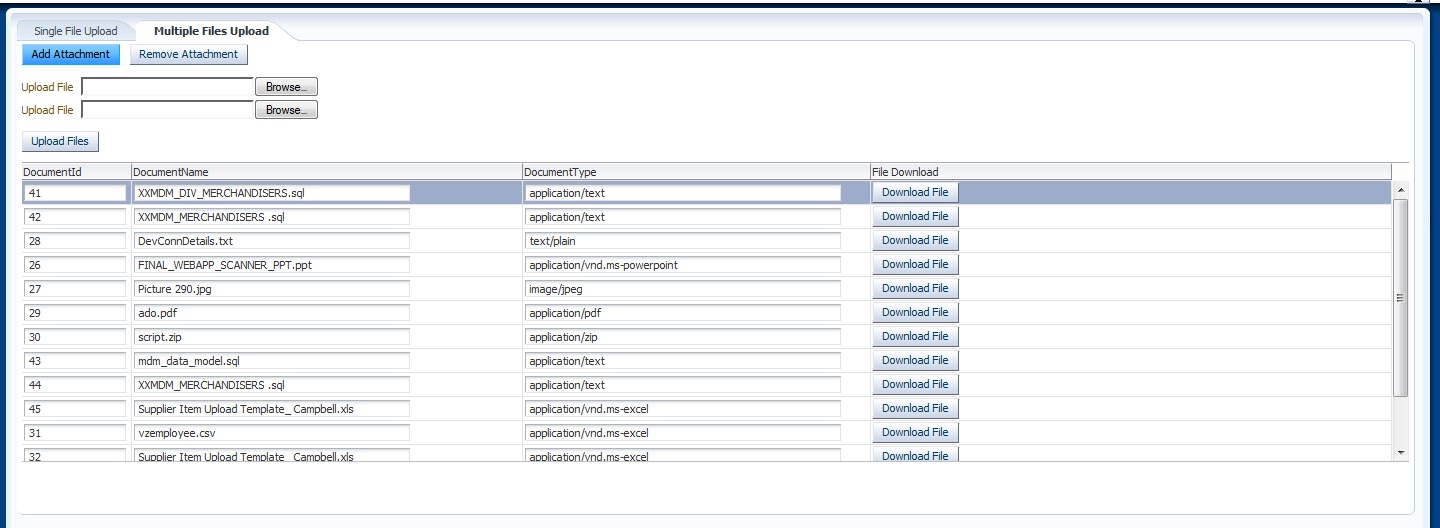The height and width of the screenshot is (528, 1440).
Task: Click DocumentId field showing 27
Action: 75,289
